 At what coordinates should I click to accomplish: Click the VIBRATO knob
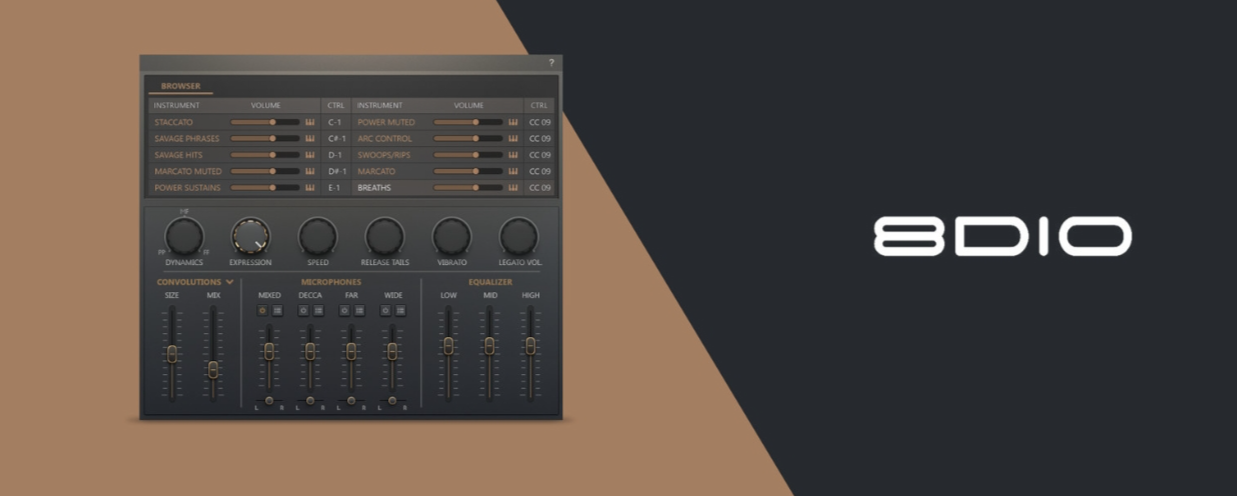451,236
